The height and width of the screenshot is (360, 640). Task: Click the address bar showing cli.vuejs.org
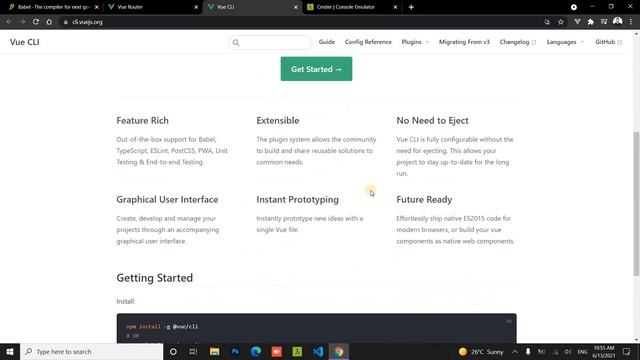click(x=302, y=22)
